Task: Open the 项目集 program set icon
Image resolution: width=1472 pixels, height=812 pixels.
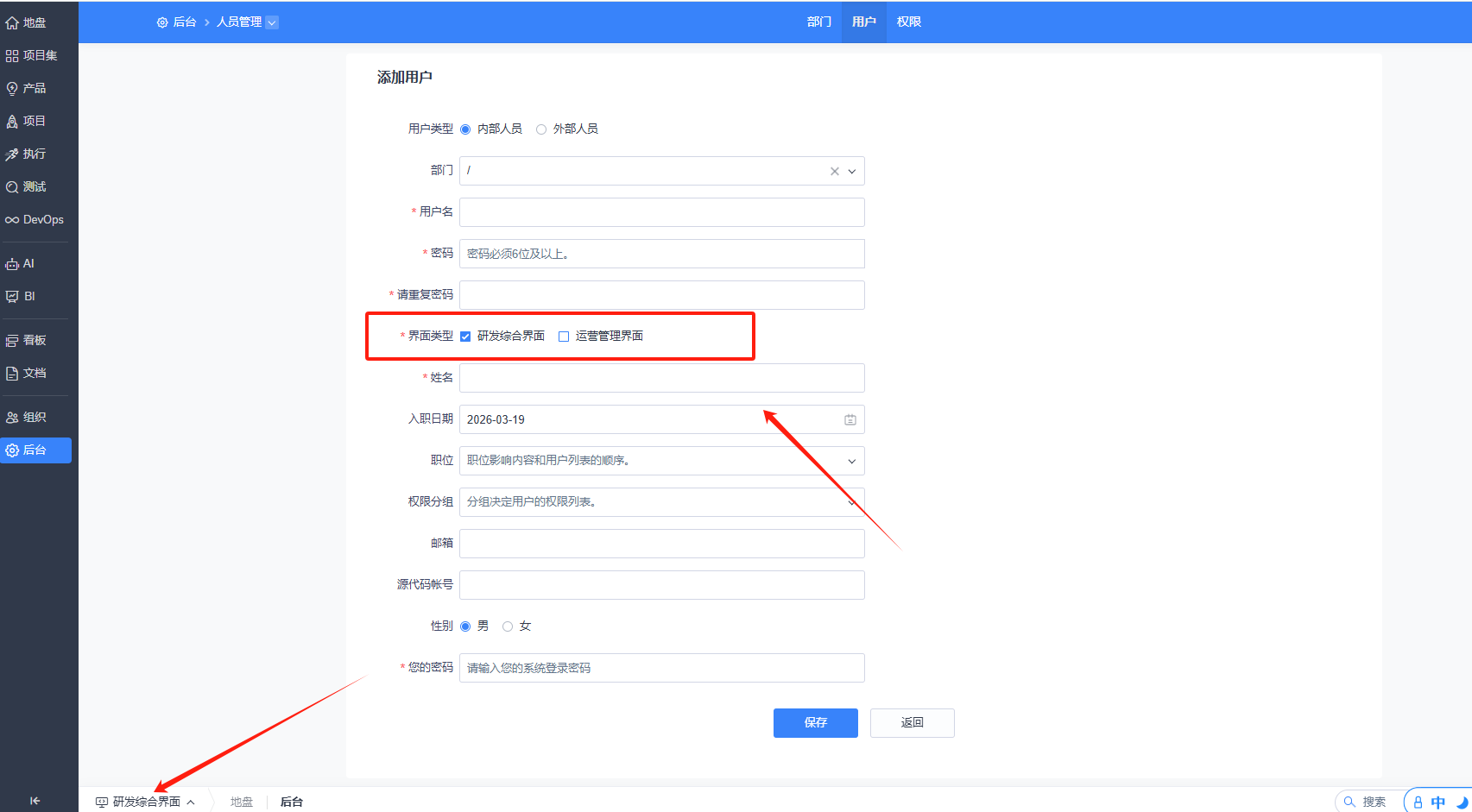Action: (12, 56)
